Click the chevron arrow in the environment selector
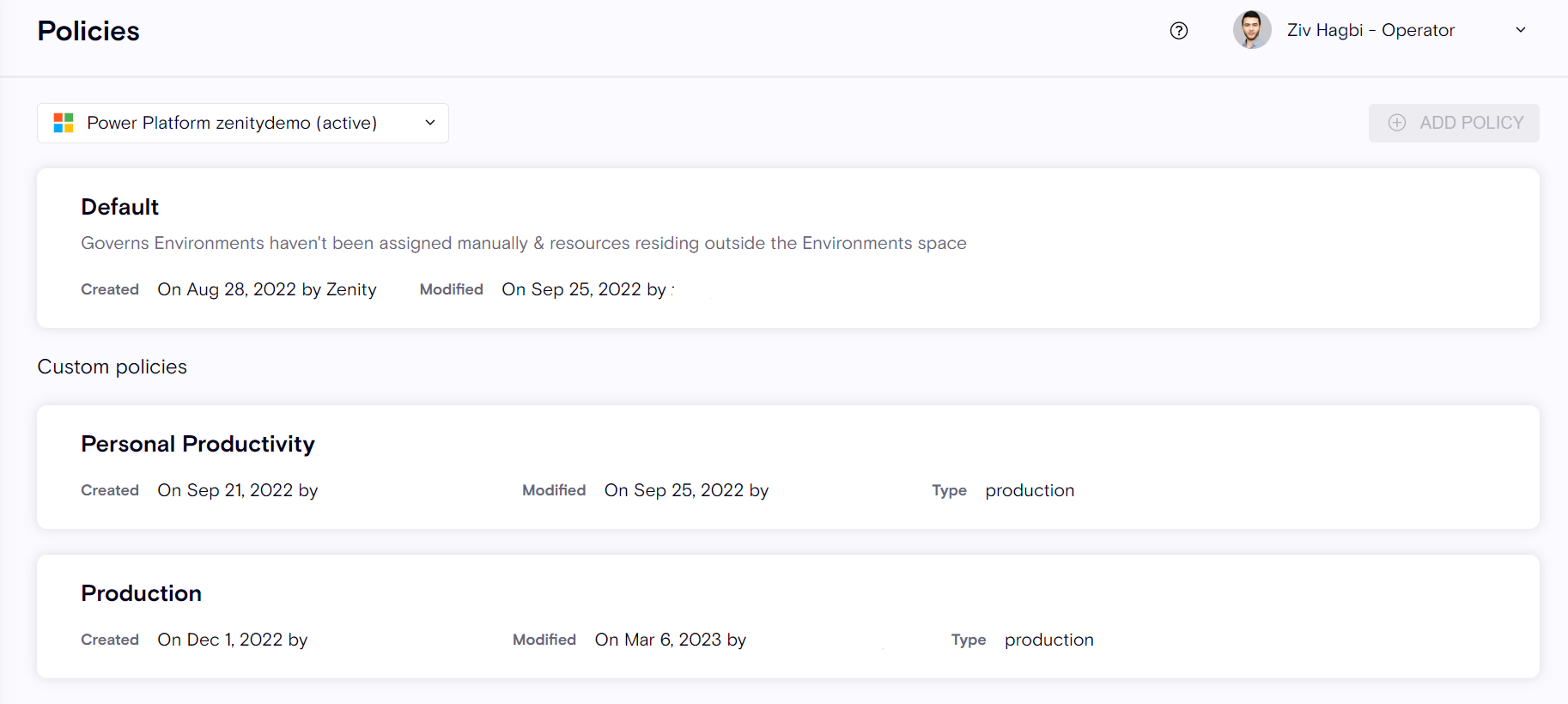Screen dimensions: 1568x704 (x=430, y=123)
